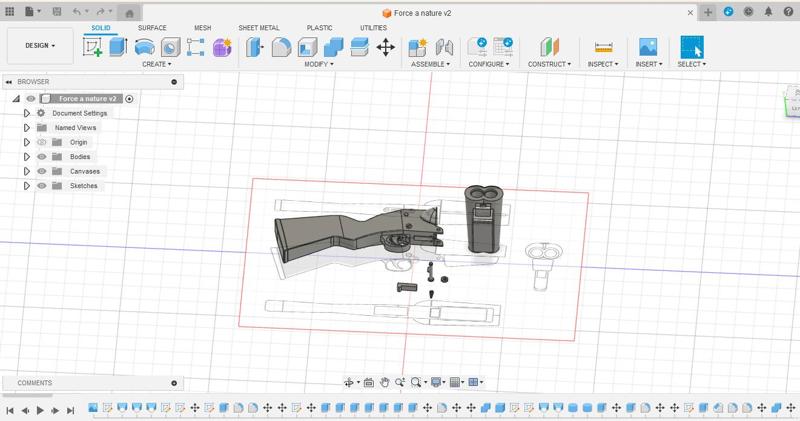Expand the Named Views node
Image resolution: width=800 pixels, height=421 pixels.
tap(27, 128)
